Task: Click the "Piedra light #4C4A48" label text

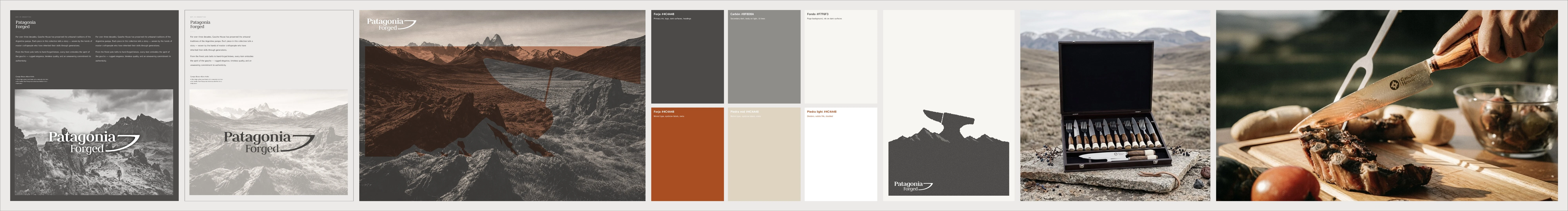Action: (822, 112)
